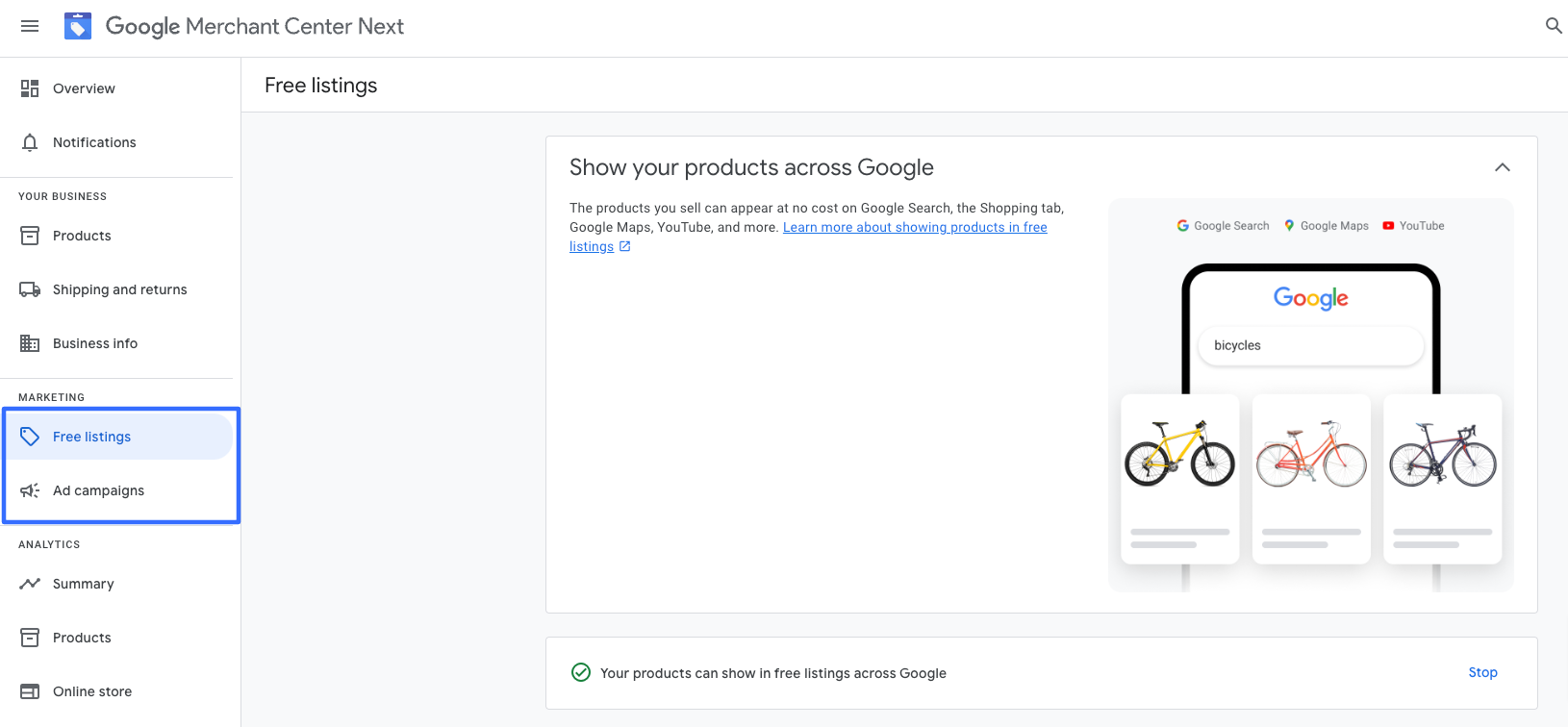Open Learn more about free listings link

pos(914,228)
